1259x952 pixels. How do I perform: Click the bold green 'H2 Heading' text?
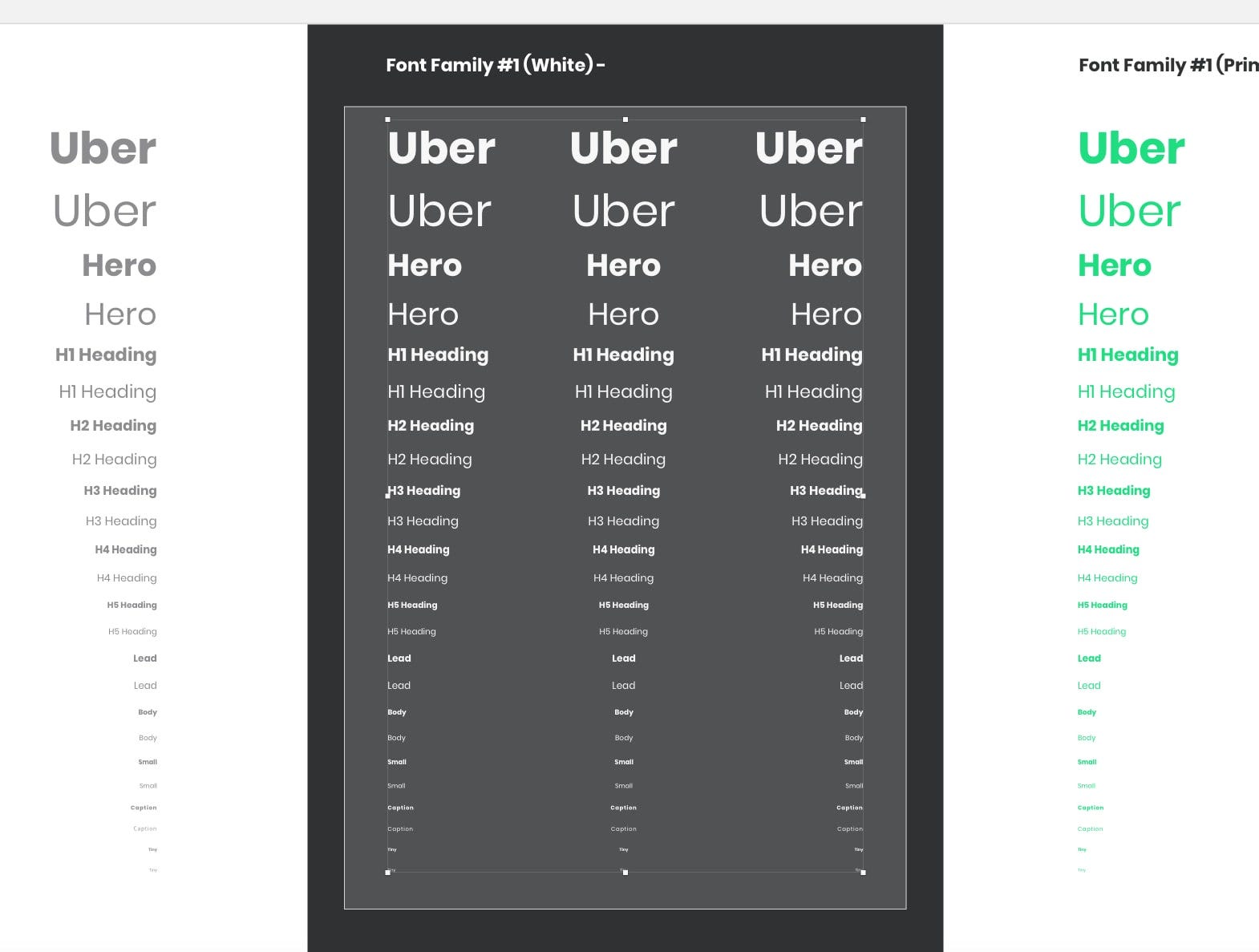coord(1121,426)
